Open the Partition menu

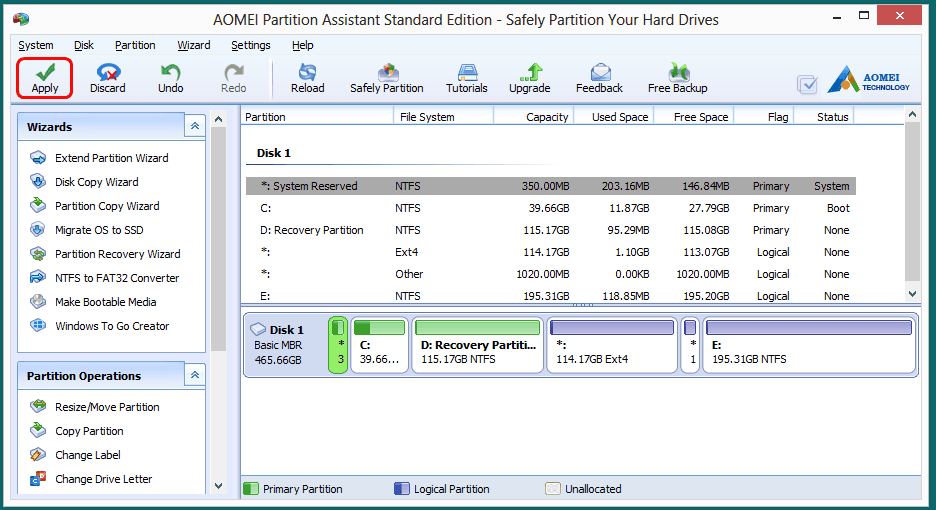(135, 45)
